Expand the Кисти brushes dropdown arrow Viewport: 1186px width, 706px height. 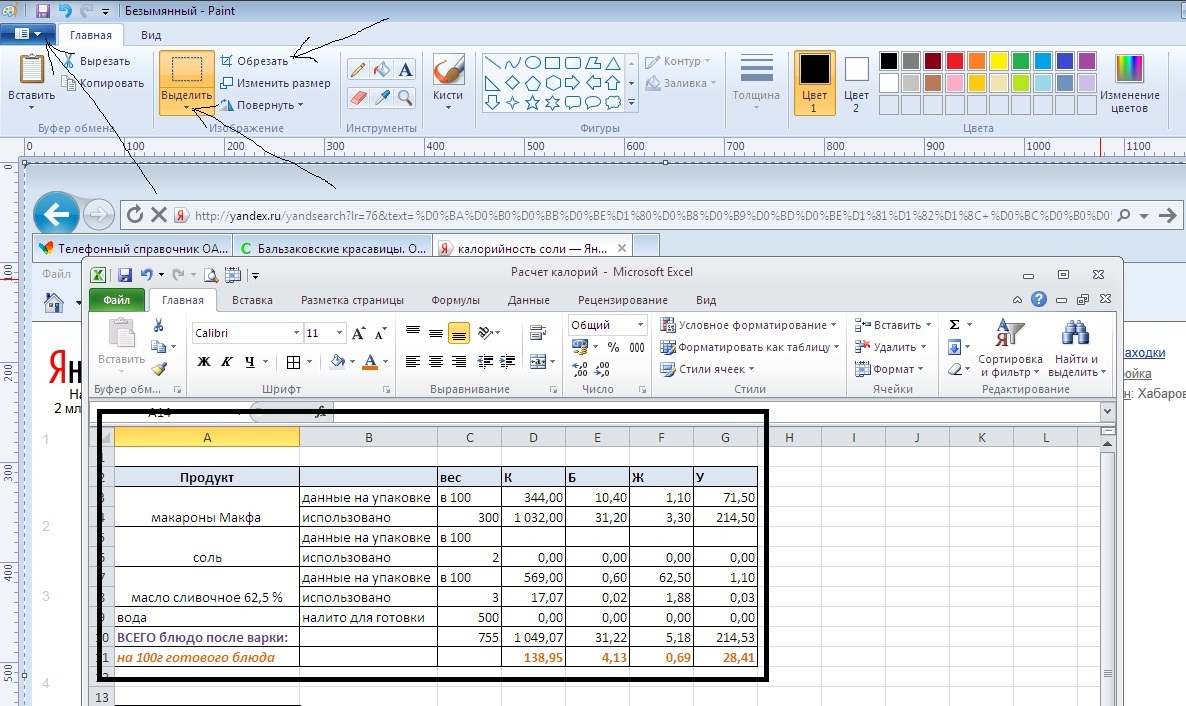coord(448,107)
